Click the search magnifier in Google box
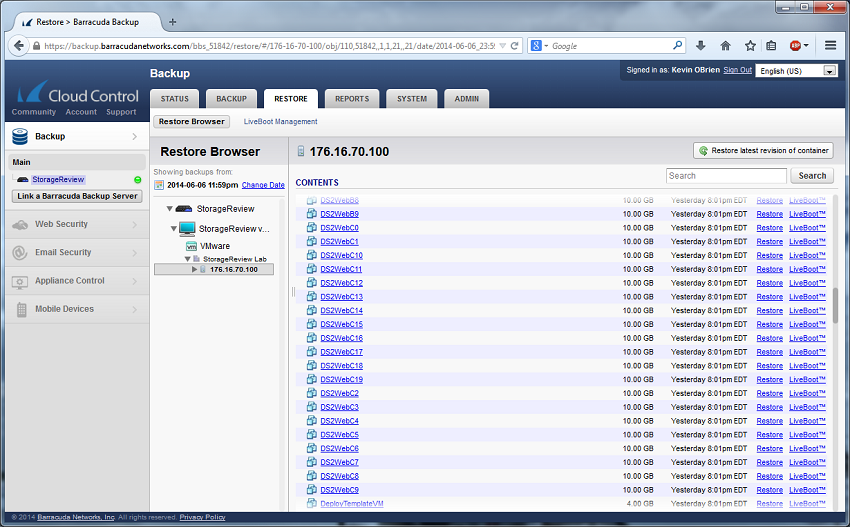The image size is (850, 527). (x=677, y=46)
